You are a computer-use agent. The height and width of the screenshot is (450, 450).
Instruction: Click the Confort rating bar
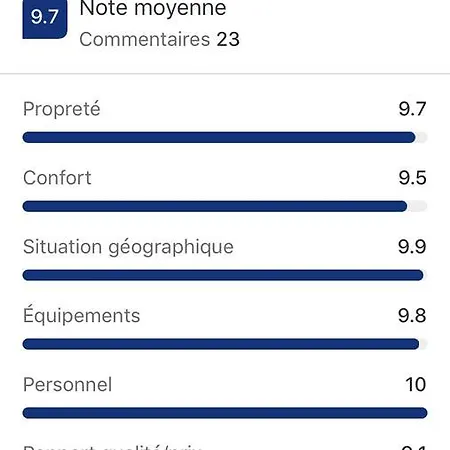[225, 206]
